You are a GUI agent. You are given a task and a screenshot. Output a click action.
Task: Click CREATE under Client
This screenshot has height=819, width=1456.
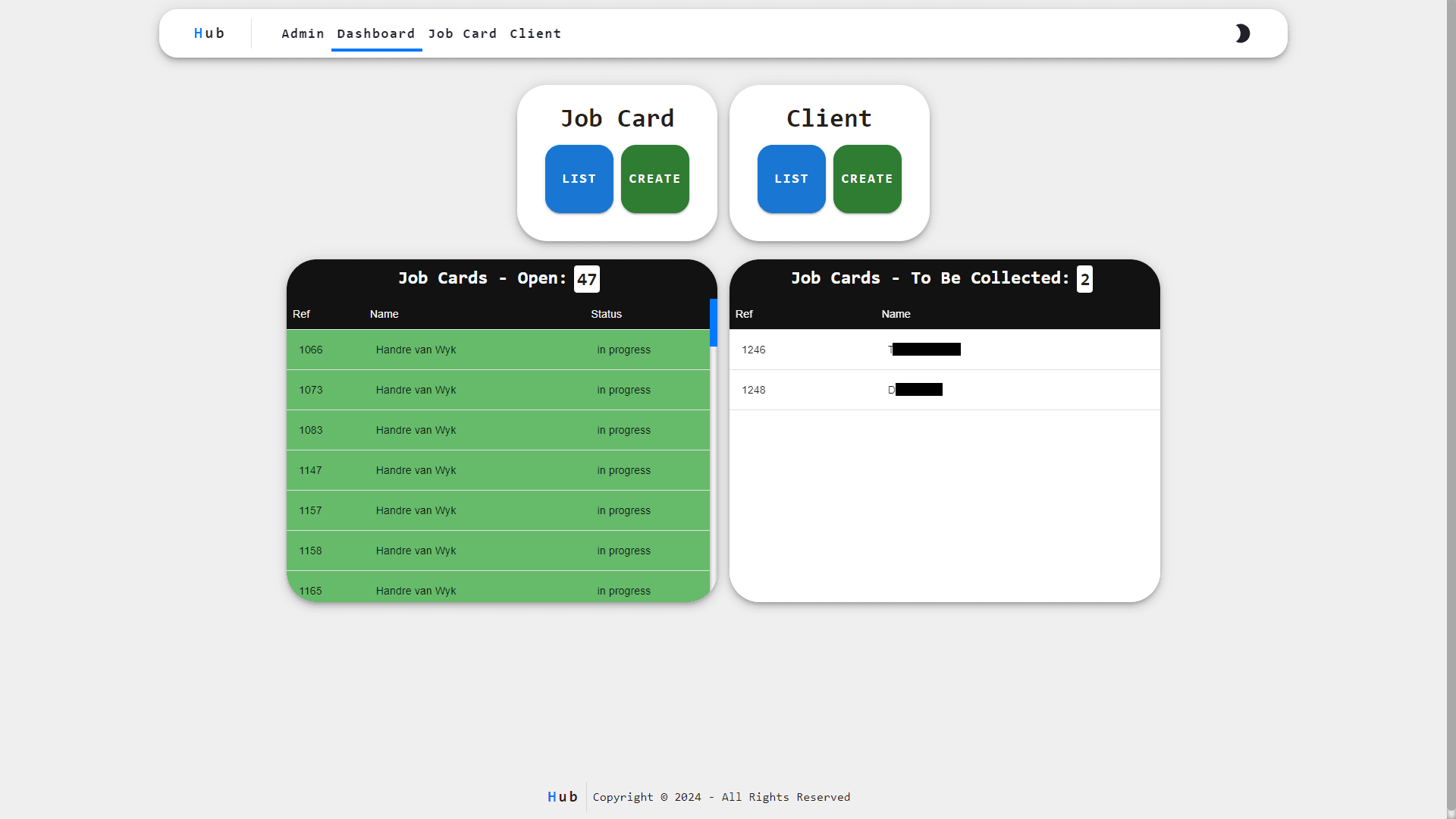coord(867,179)
